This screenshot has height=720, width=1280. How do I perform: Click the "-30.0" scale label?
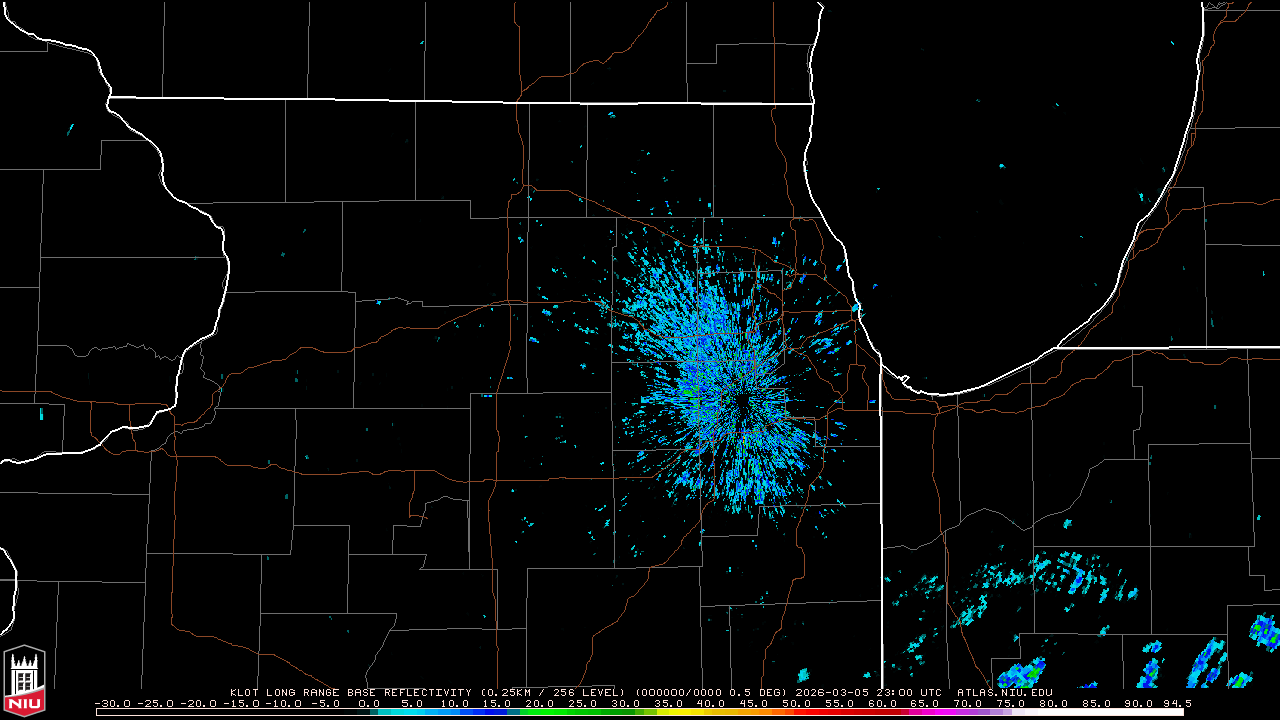click(113, 703)
